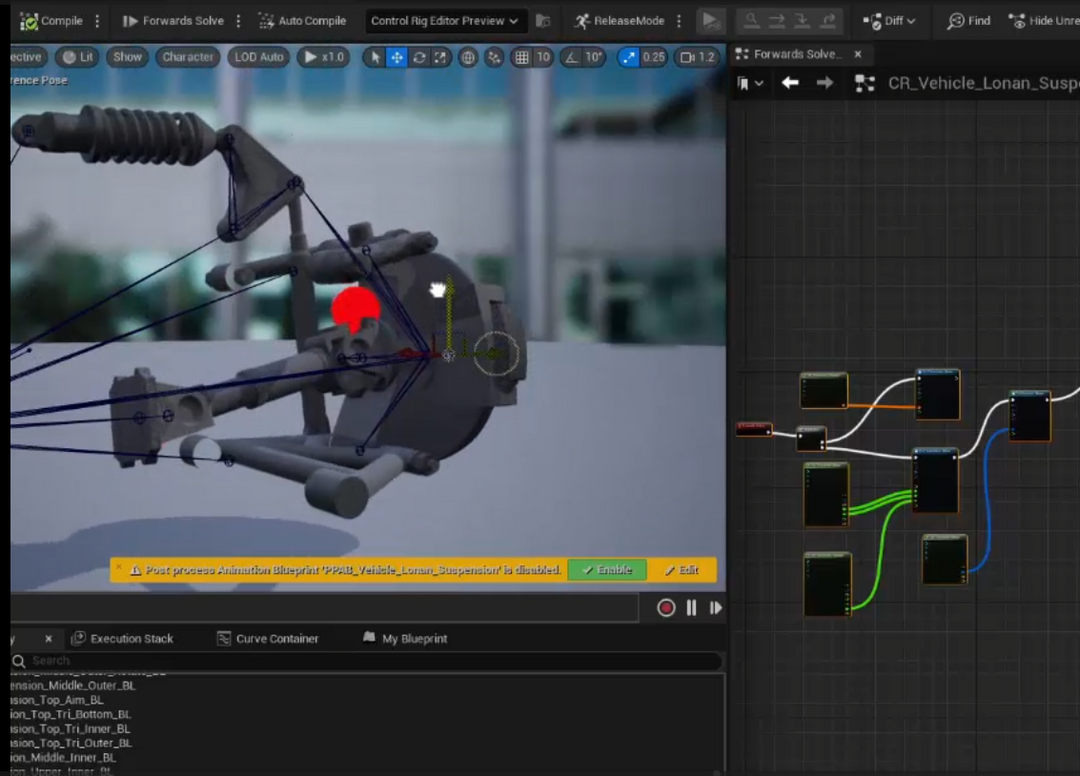The height and width of the screenshot is (776, 1080).
Task: Toggle scale snapping in viewport
Action: 629,57
